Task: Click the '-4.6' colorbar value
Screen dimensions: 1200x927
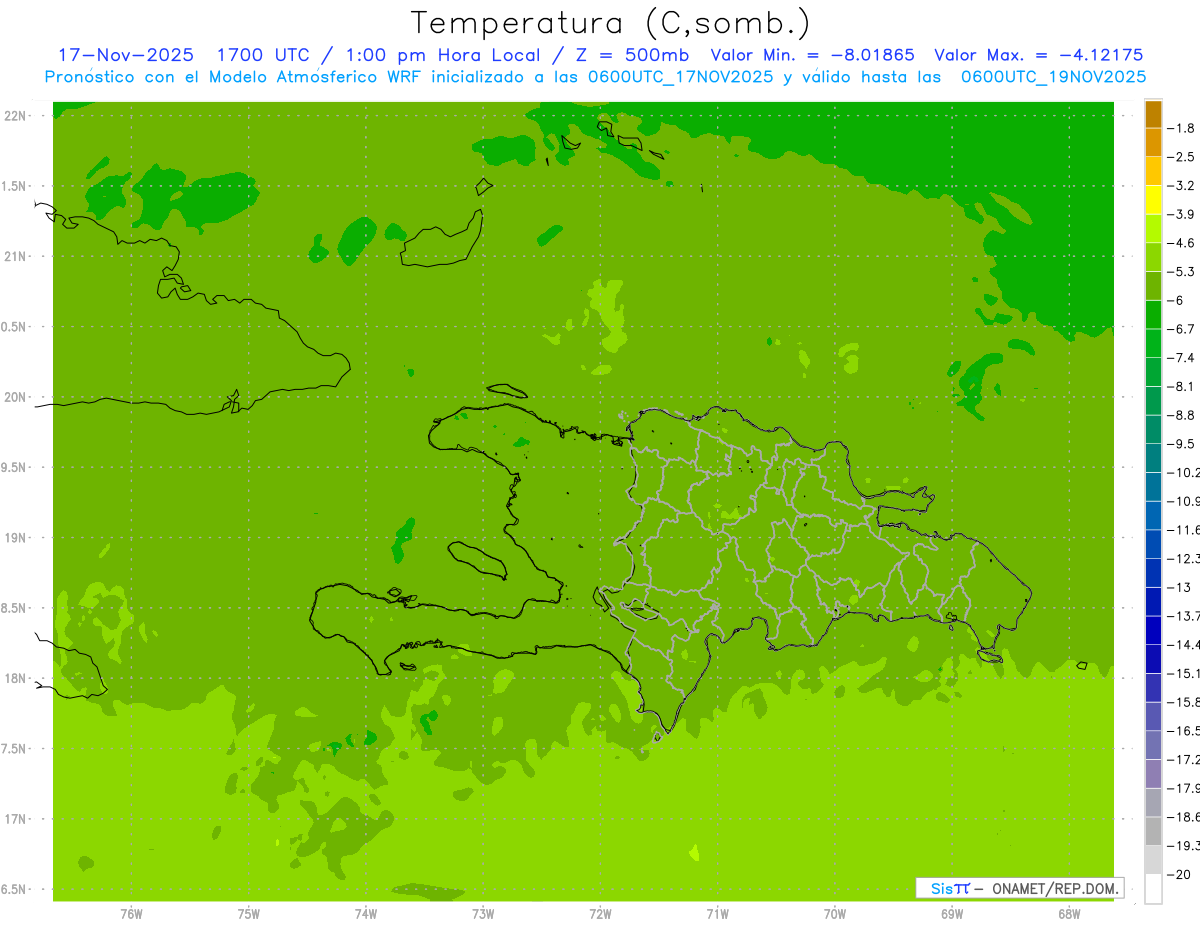Action: (x=1181, y=243)
